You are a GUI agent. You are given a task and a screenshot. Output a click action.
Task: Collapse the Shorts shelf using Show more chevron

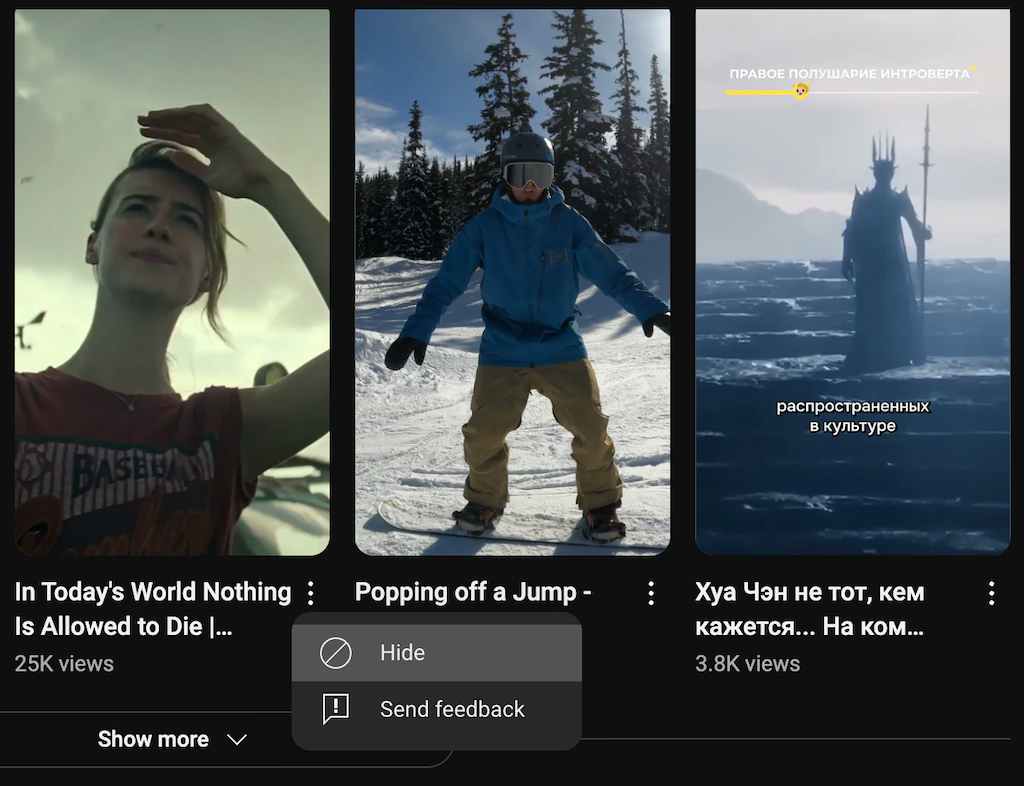237,740
